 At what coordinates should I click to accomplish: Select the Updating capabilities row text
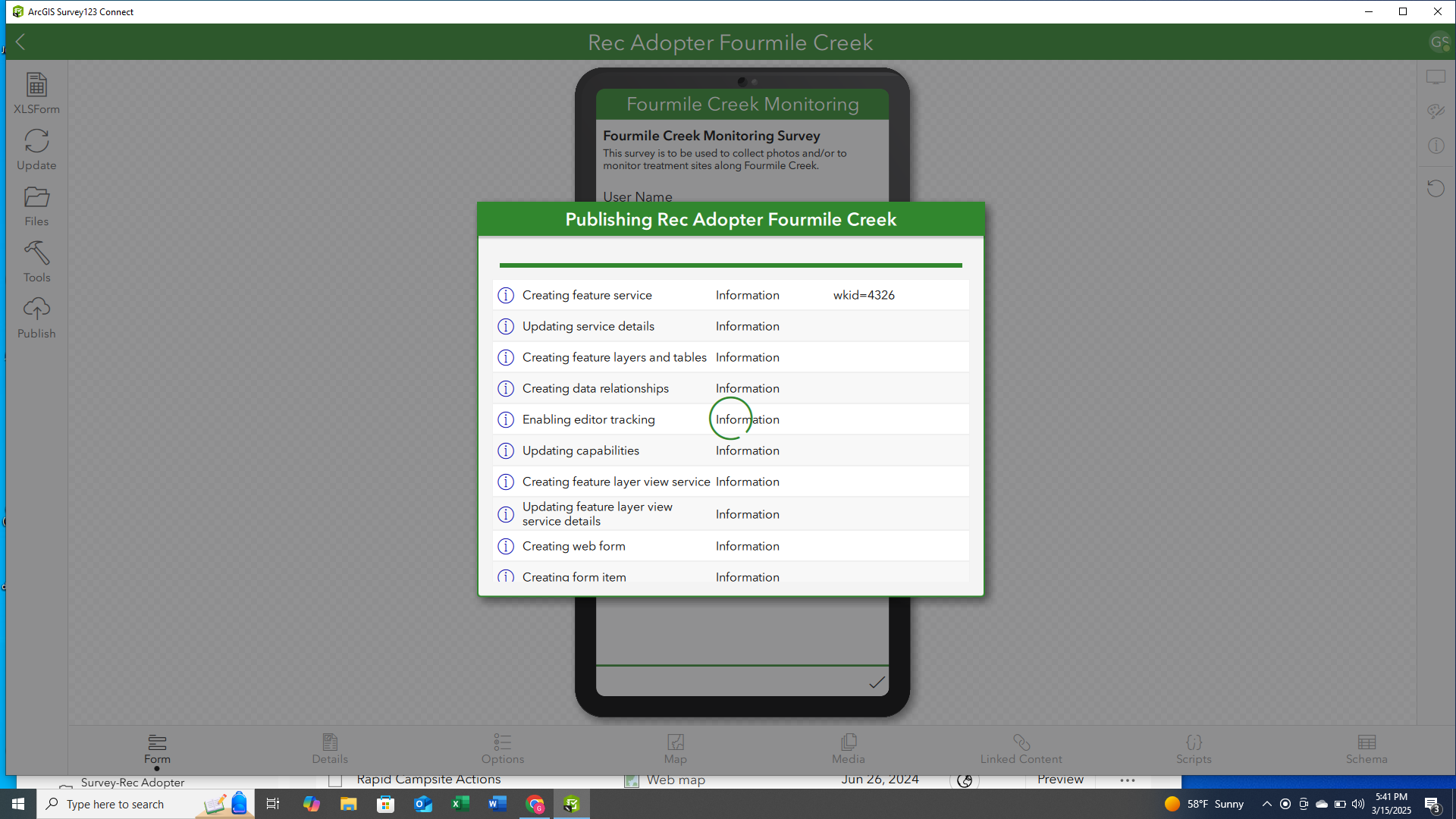(x=581, y=450)
